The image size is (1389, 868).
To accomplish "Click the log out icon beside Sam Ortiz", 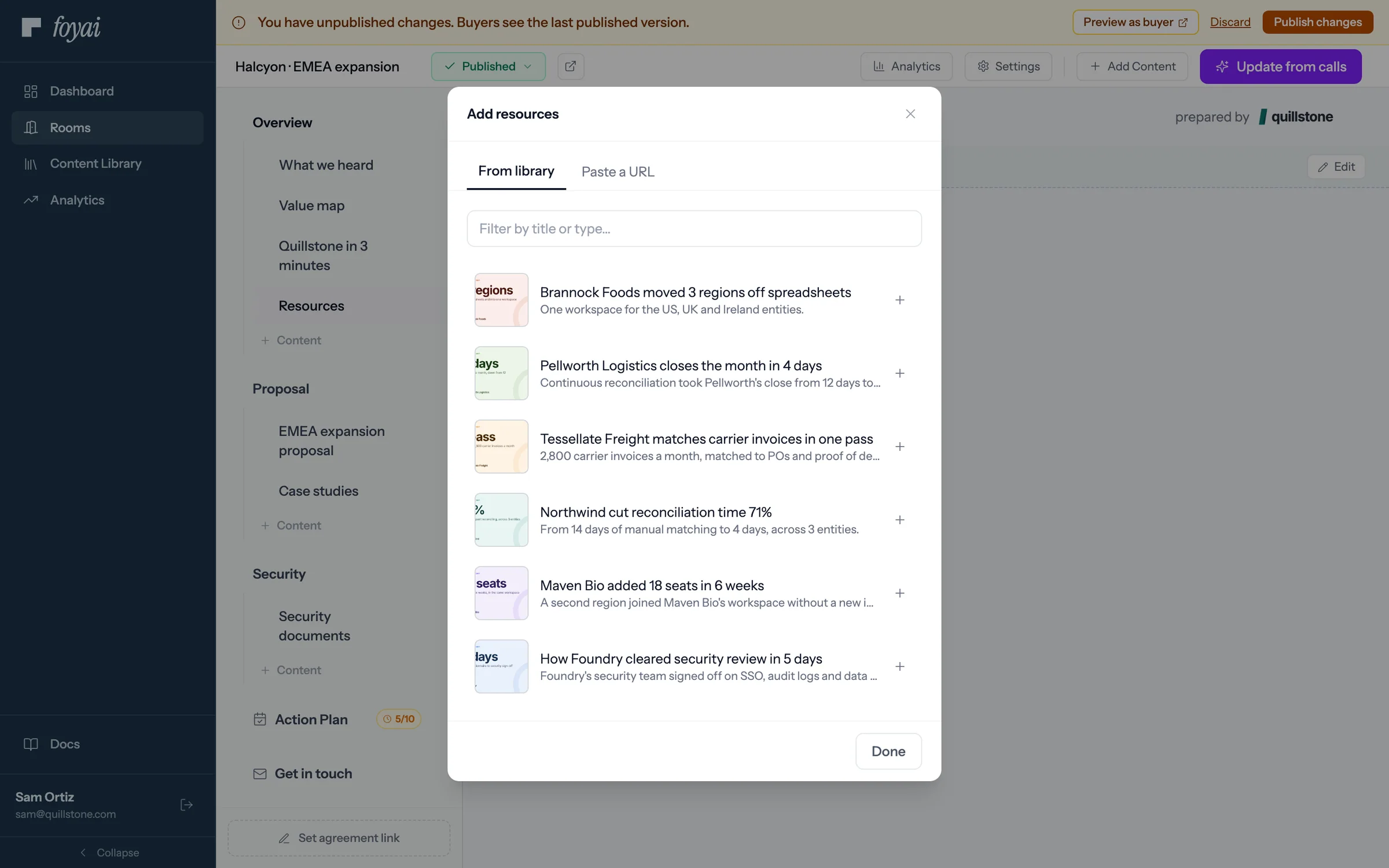I will pyautogui.click(x=186, y=805).
